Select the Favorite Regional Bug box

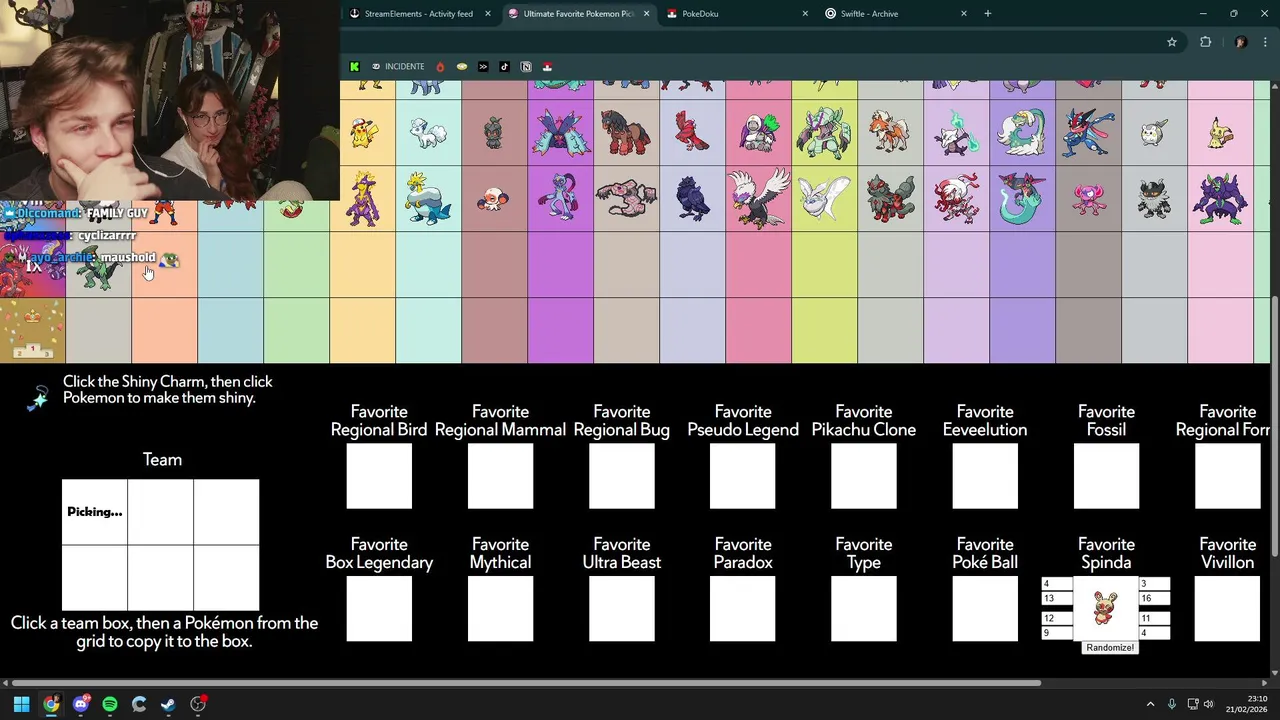[x=622, y=476]
